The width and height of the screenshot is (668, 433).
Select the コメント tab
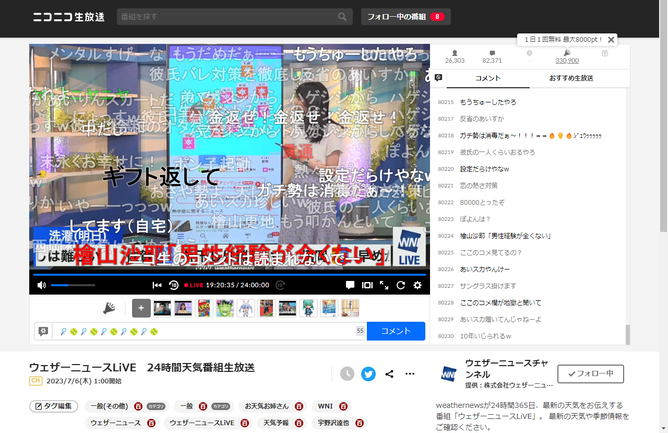click(x=488, y=78)
